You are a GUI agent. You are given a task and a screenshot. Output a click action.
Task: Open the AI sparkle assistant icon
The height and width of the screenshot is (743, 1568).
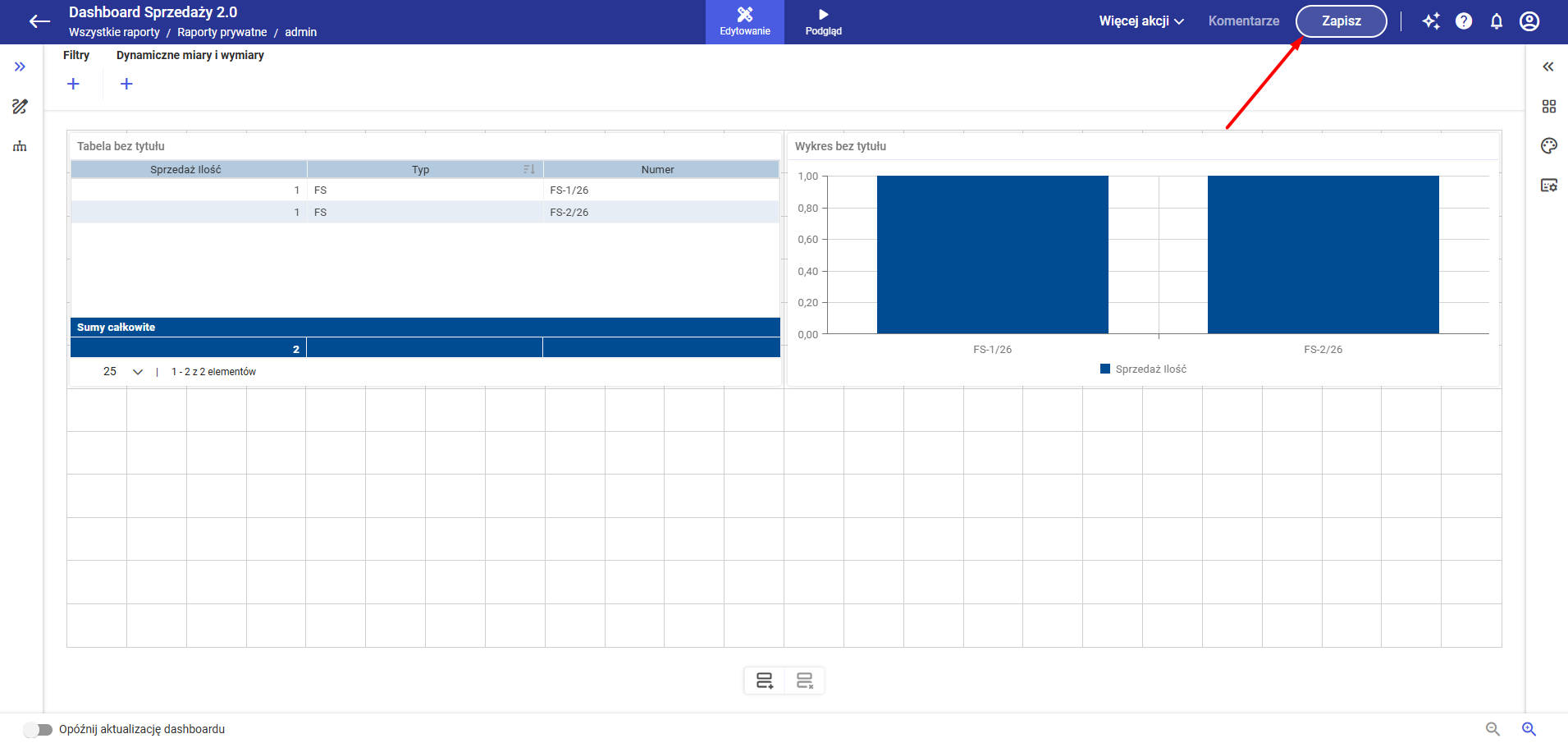(x=1431, y=21)
